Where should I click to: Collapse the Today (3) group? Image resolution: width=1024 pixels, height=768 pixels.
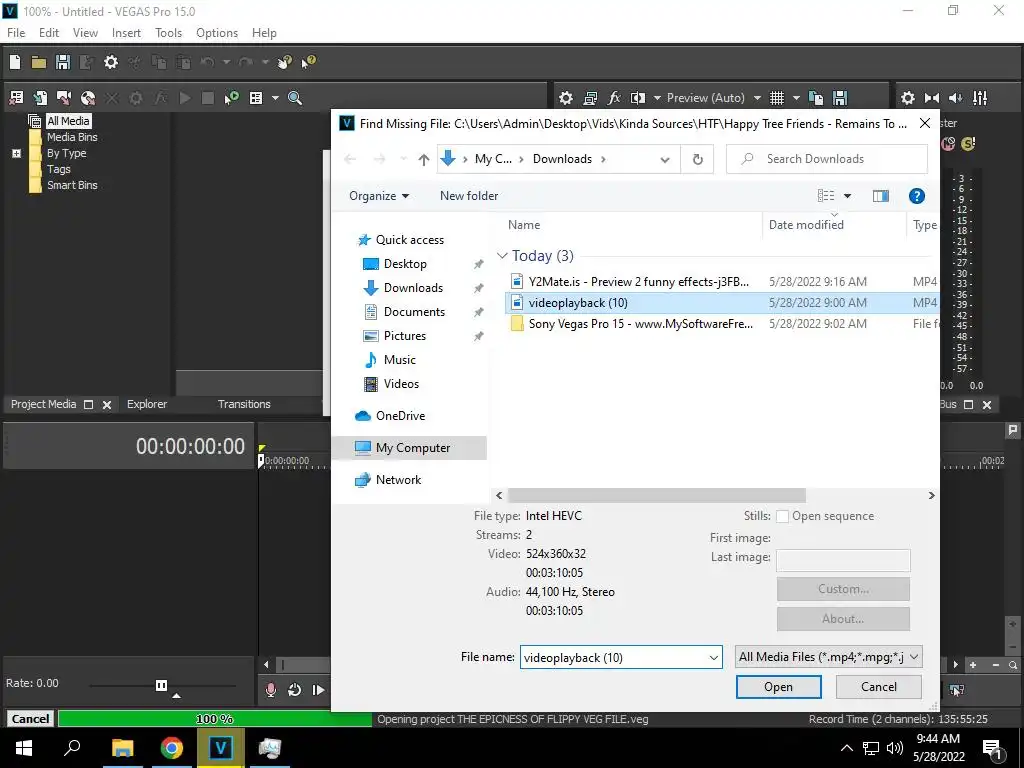[x=502, y=256]
